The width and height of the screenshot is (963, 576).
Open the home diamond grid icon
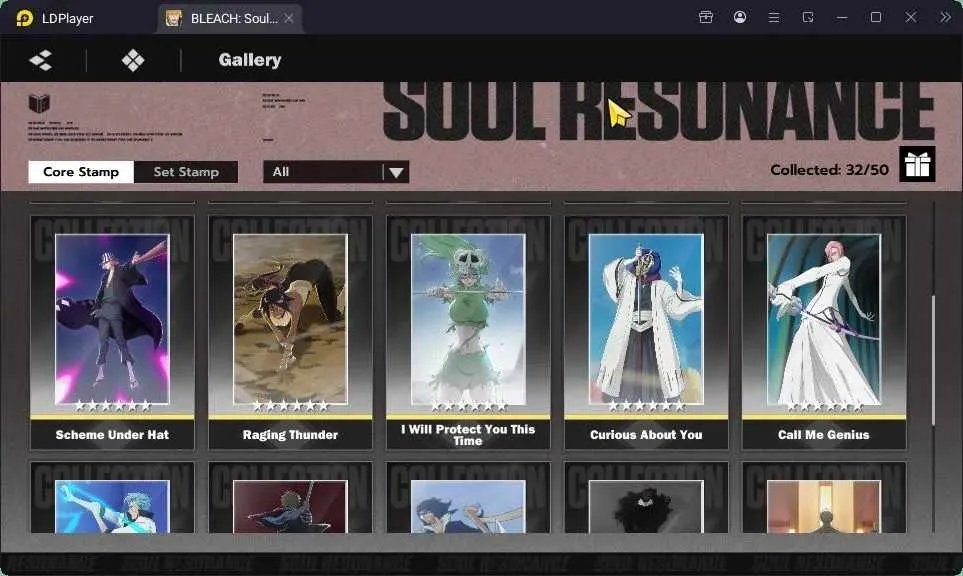pos(133,60)
